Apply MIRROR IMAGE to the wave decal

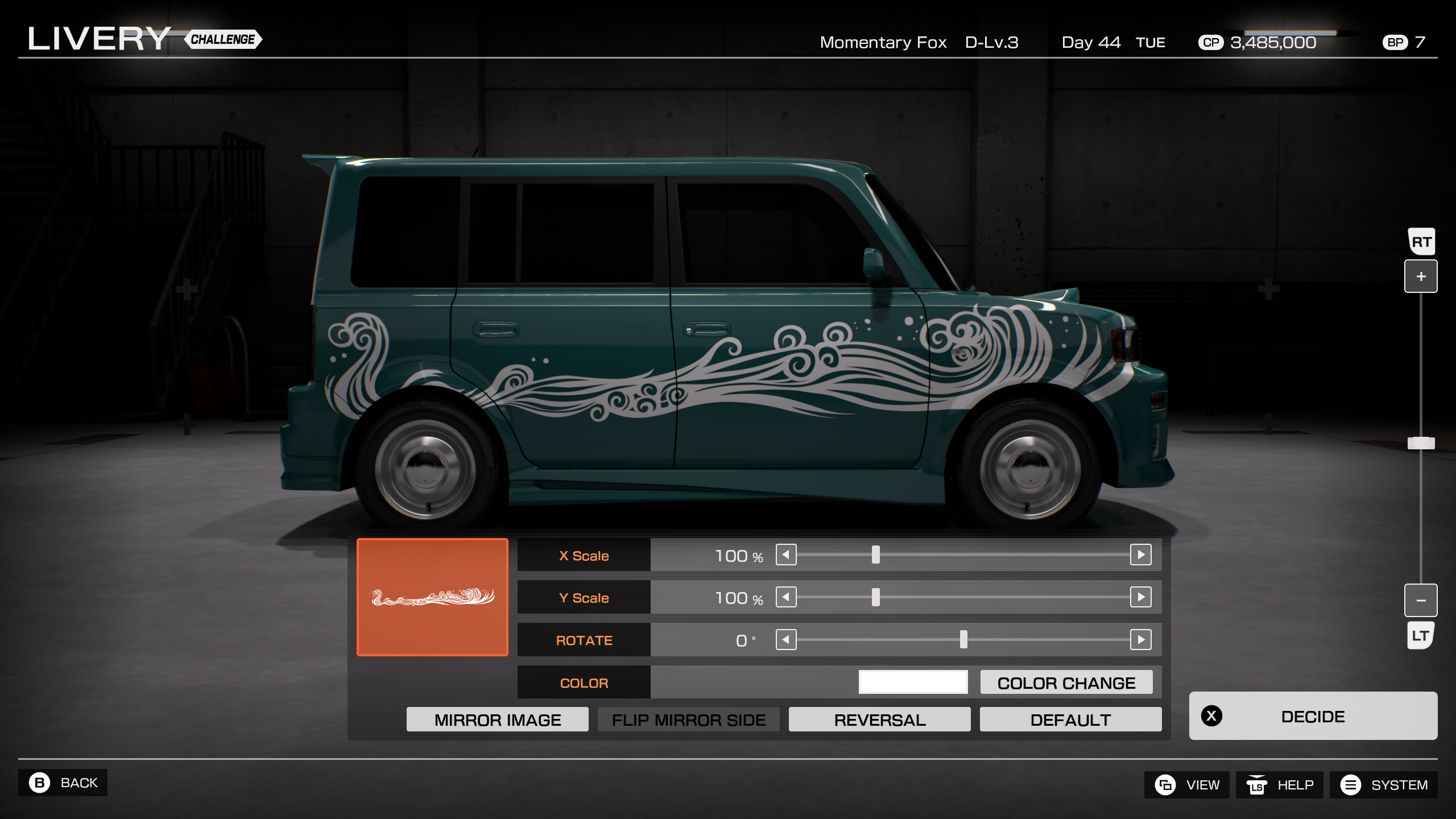498,719
